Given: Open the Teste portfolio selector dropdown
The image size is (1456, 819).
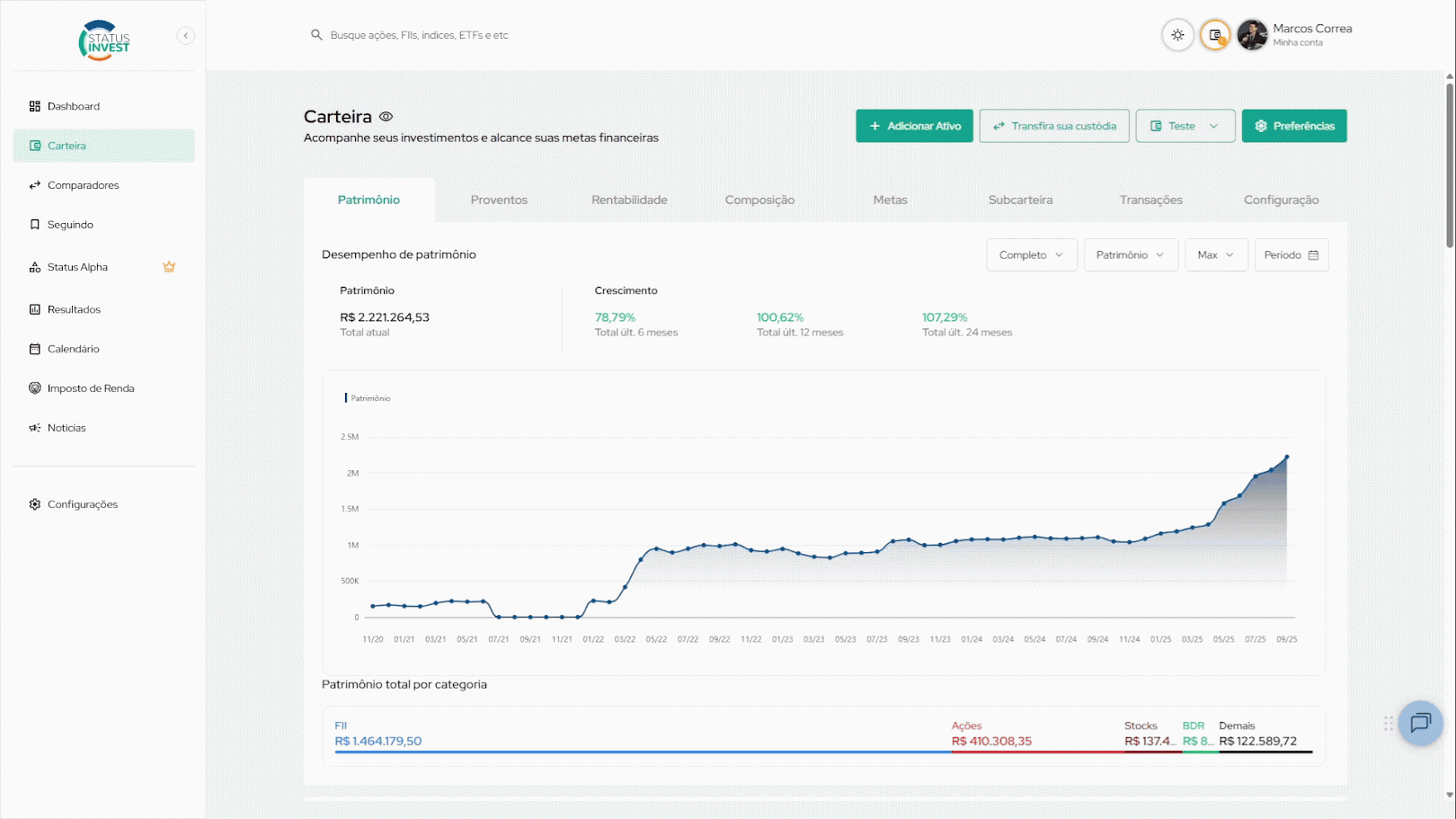Looking at the screenshot, I should 1185,127.
